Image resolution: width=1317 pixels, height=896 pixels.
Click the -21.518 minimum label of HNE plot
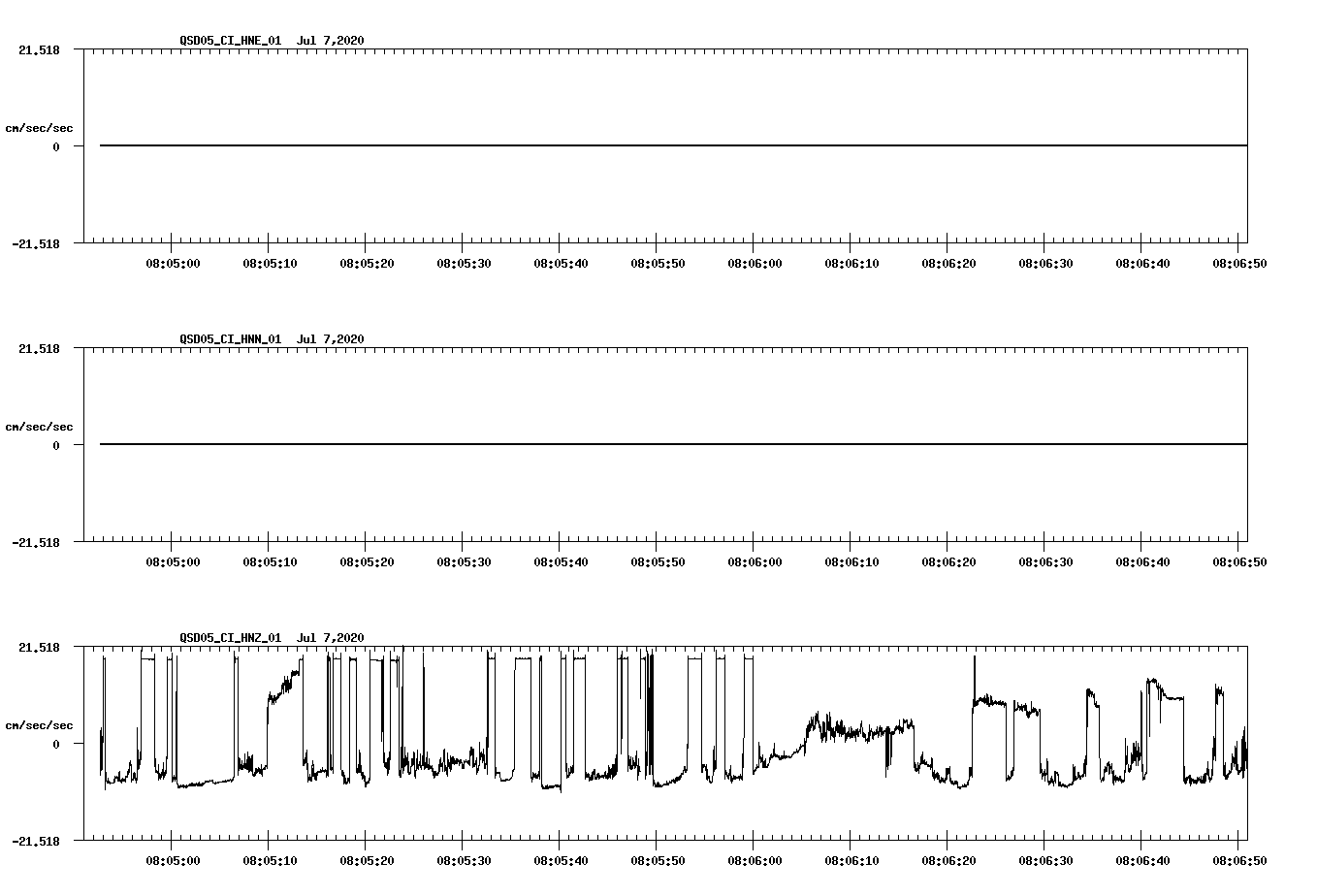36,244
